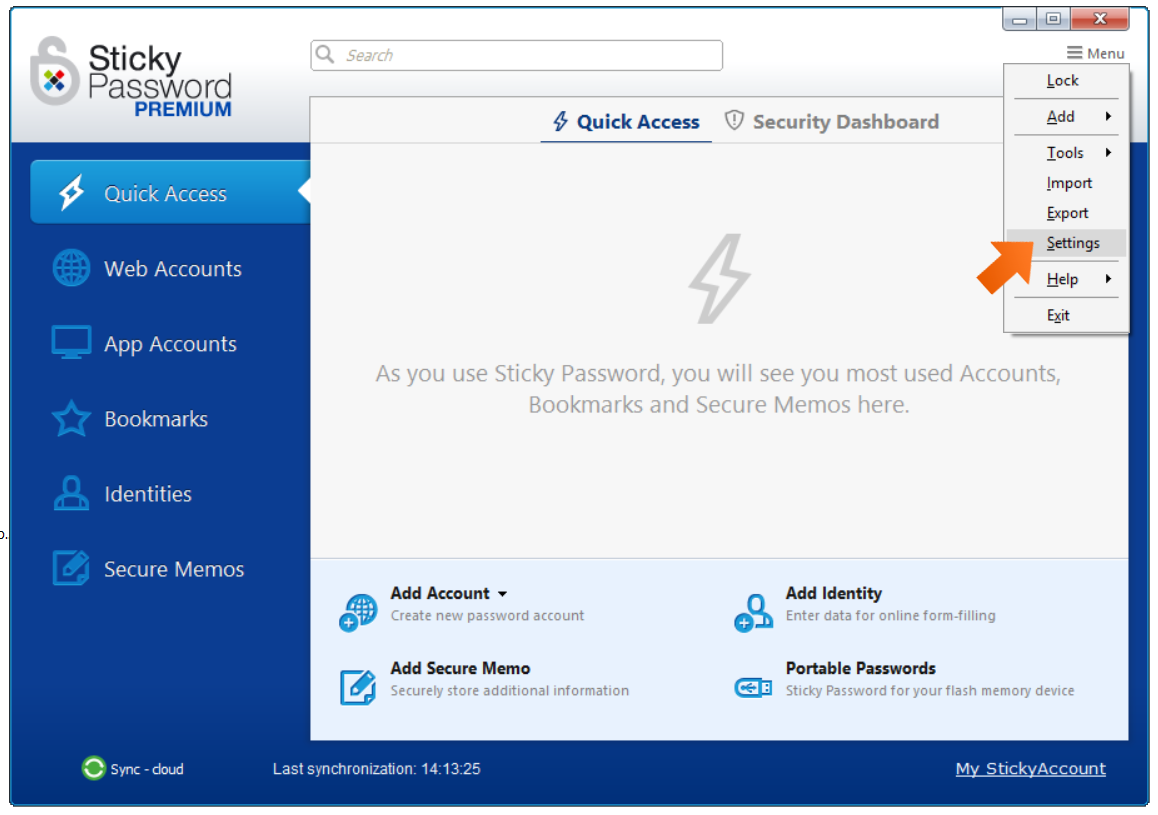Click the Quick Access tab lightning icon
The image size is (1158, 815).
[x=561, y=121]
